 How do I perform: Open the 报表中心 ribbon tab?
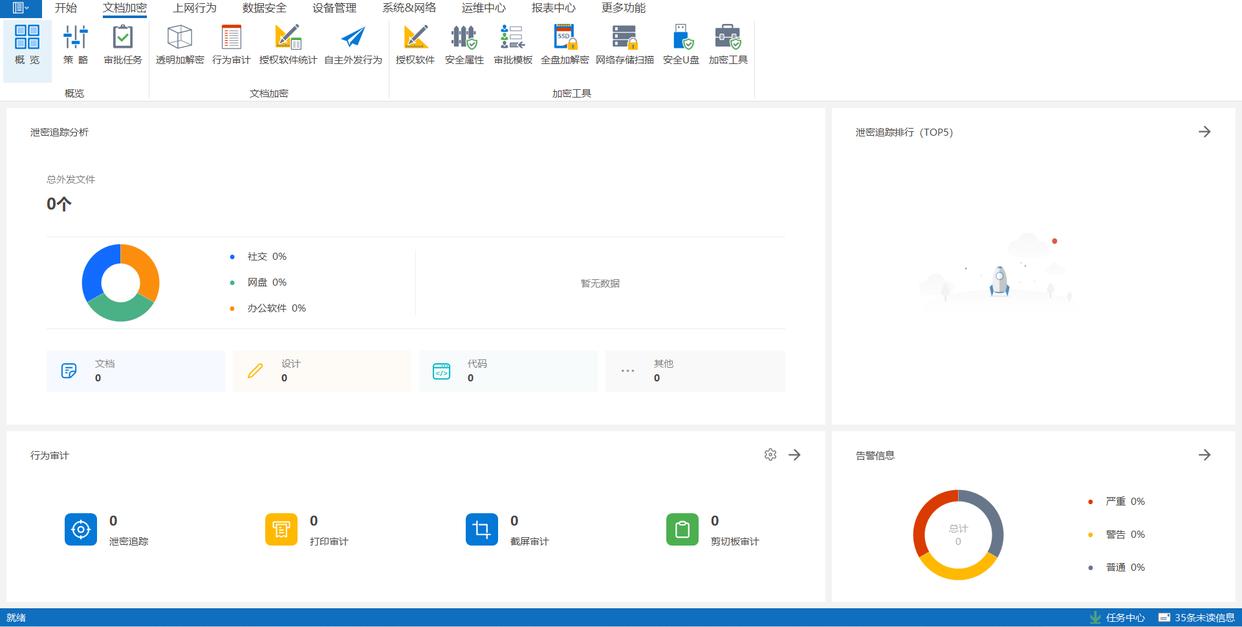click(553, 8)
